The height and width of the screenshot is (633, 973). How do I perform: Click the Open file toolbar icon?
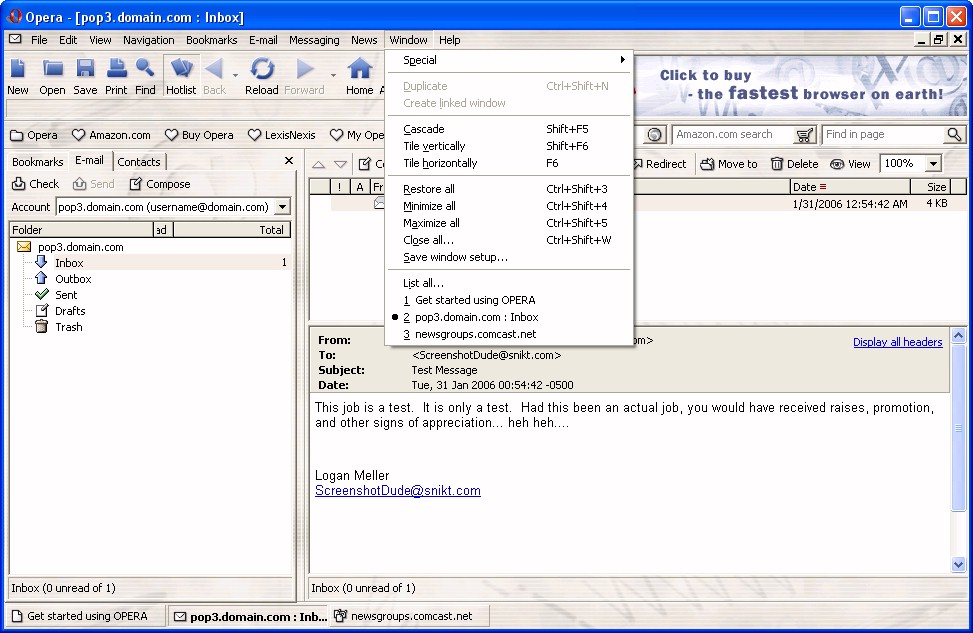pos(52,76)
